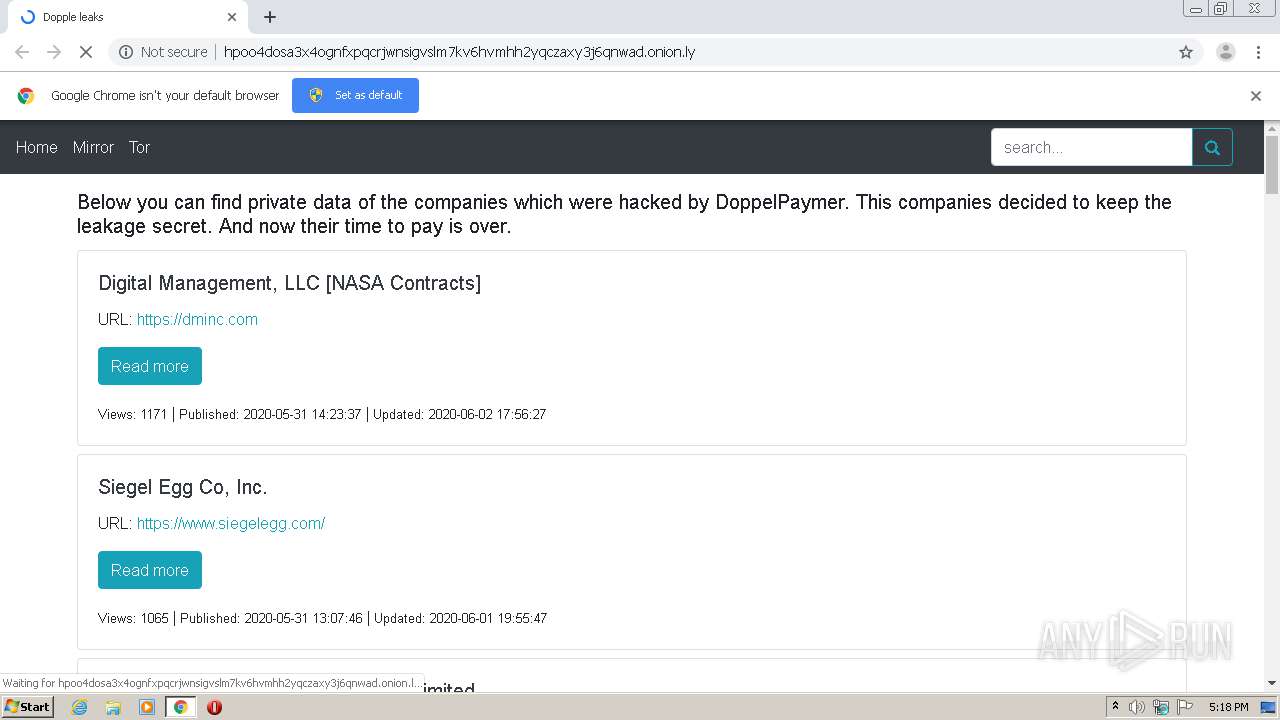This screenshot has width=1280, height=720.
Task: Click scrollbar down arrow
Action: point(1272,683)
